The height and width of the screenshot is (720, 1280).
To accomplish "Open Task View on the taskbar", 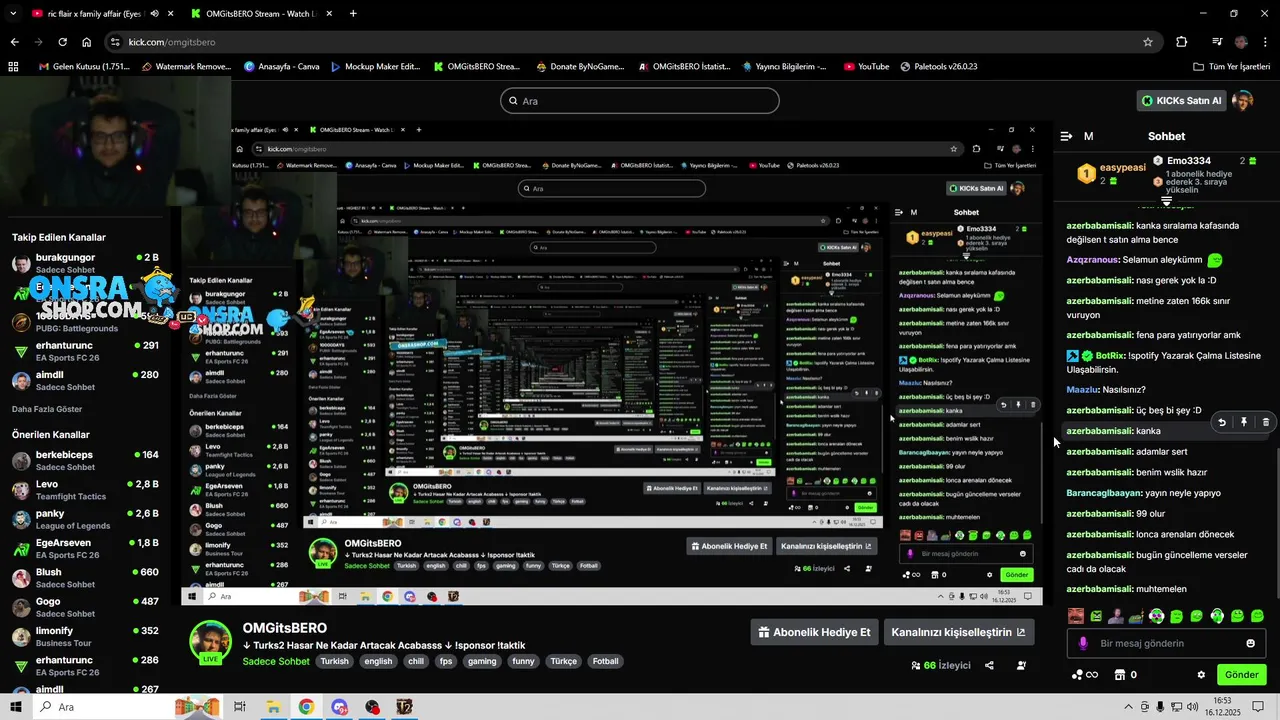I will 239,707.
